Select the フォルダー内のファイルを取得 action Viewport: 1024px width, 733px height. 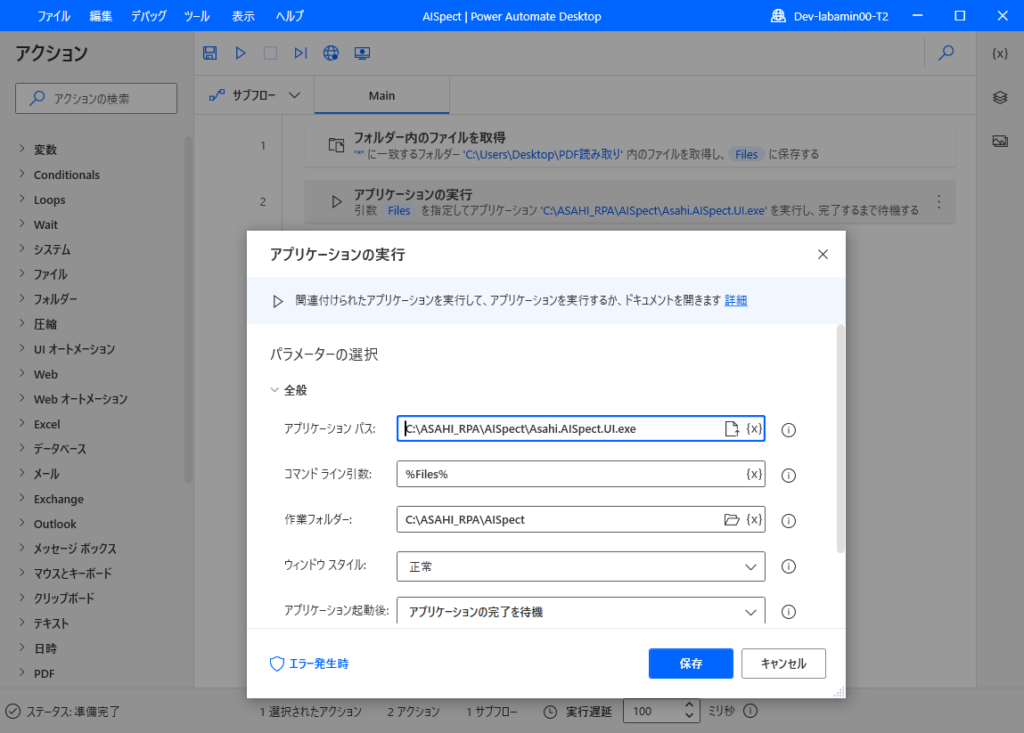pyautogui.click(x=630, y=145)
